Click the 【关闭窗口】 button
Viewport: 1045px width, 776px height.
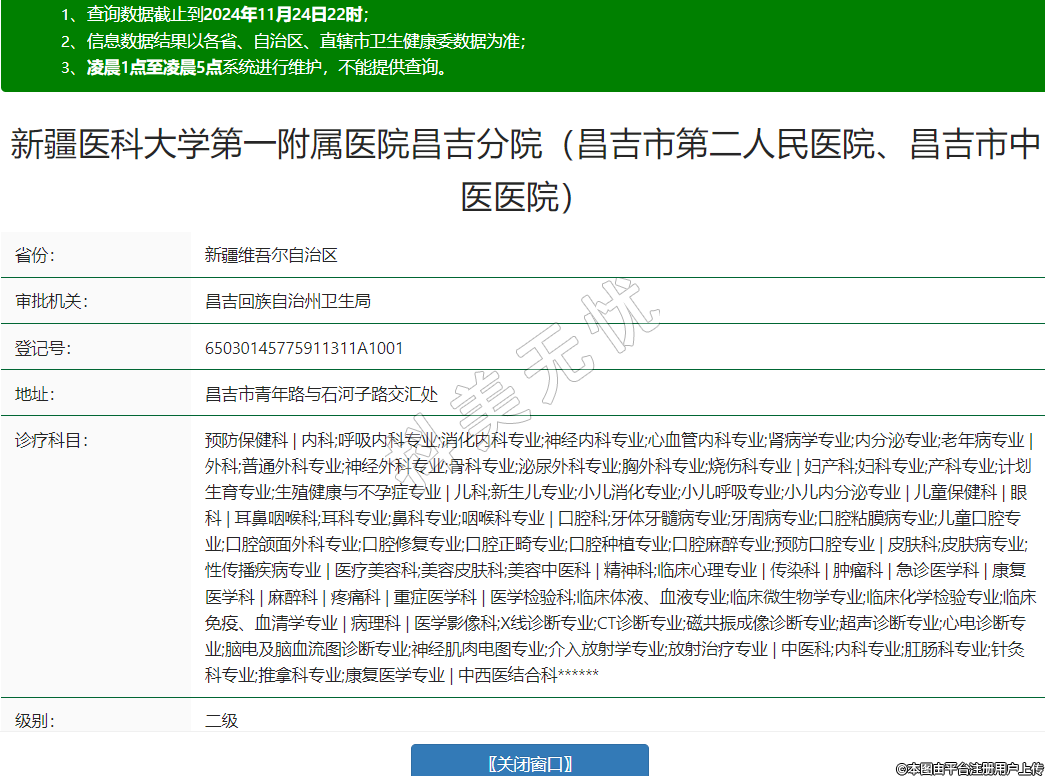click(529, 764)
